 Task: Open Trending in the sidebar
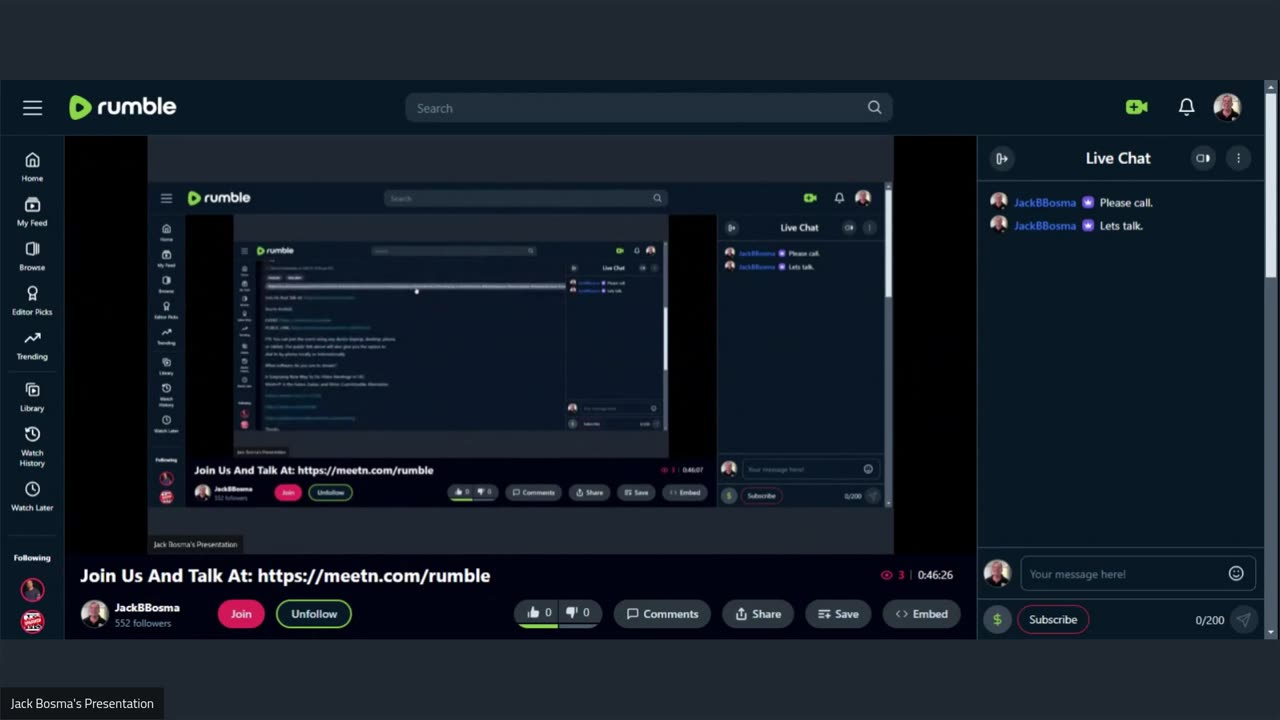tap(32, 345)
